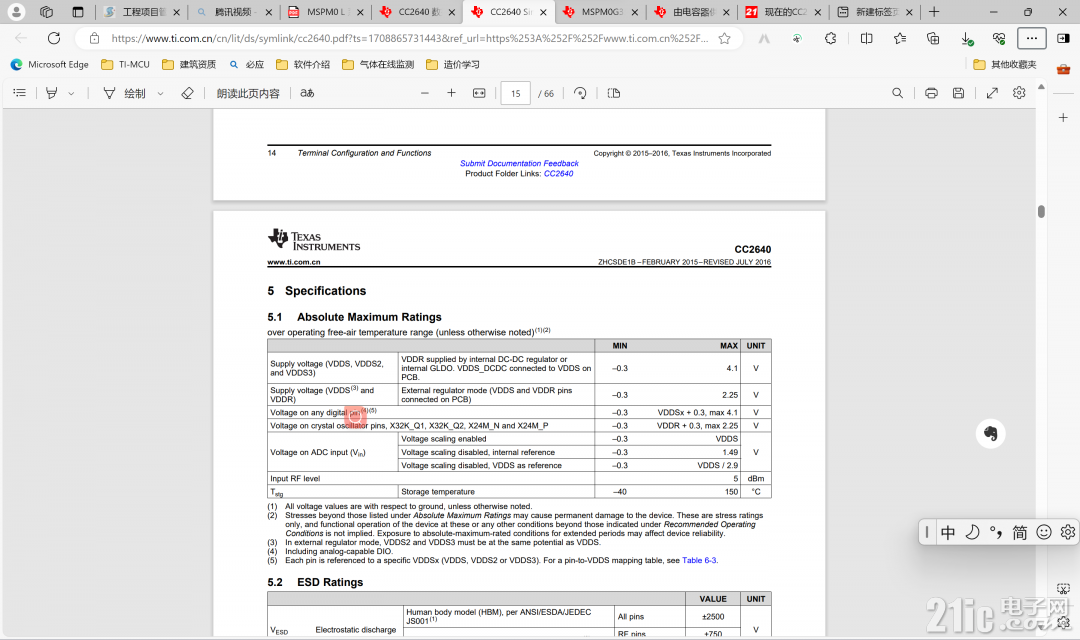1080x640 pixels.
Task: Select the PDF eraser tool
Action: (187, 93)
